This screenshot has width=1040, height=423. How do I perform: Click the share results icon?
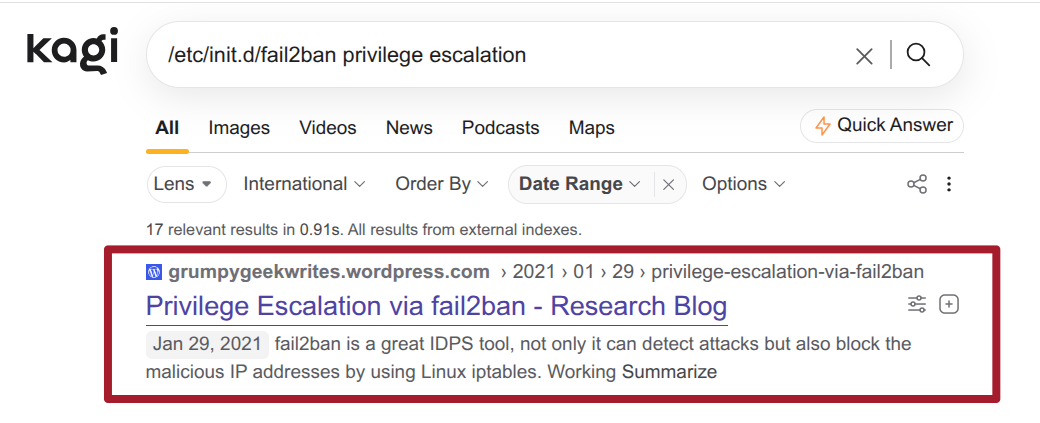point(917,184)
